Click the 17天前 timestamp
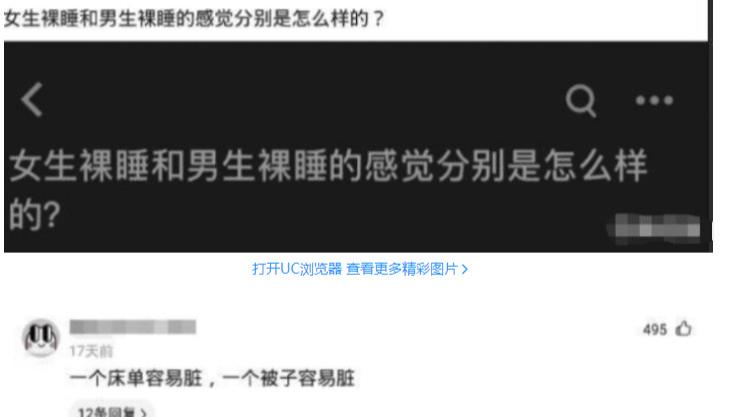This screenshot has width=740, height=417. tap(91, 351)
